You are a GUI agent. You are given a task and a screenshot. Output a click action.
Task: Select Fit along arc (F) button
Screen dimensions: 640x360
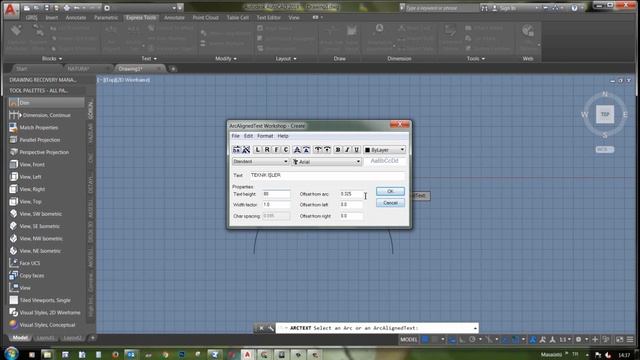point(276,150)
